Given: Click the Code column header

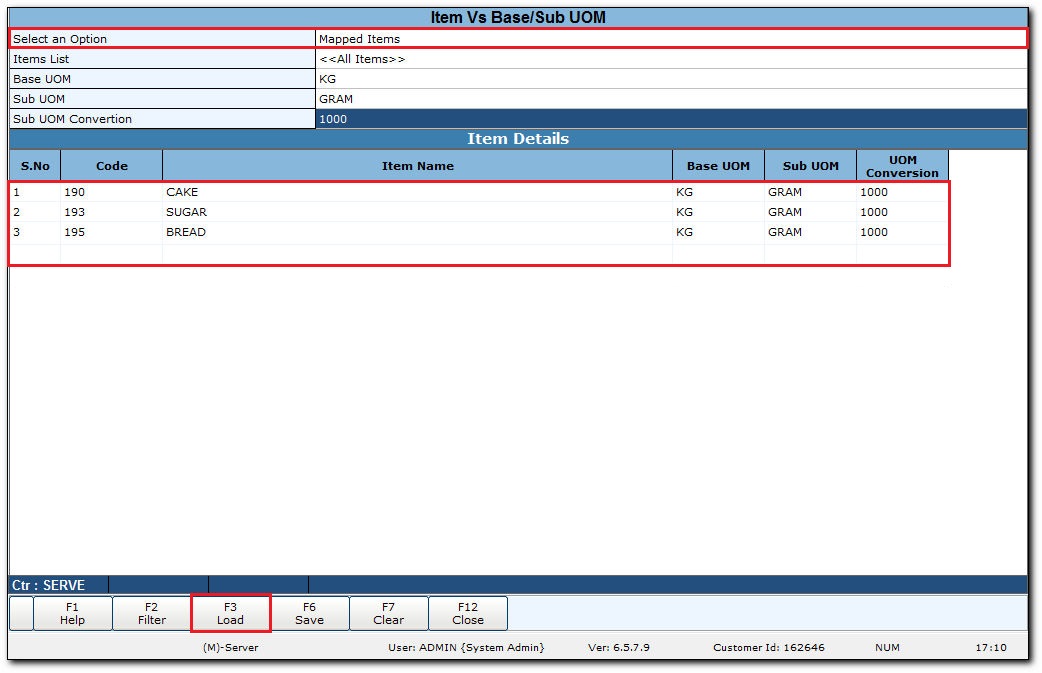Looking at the screenshot, I should pos(111,166).
